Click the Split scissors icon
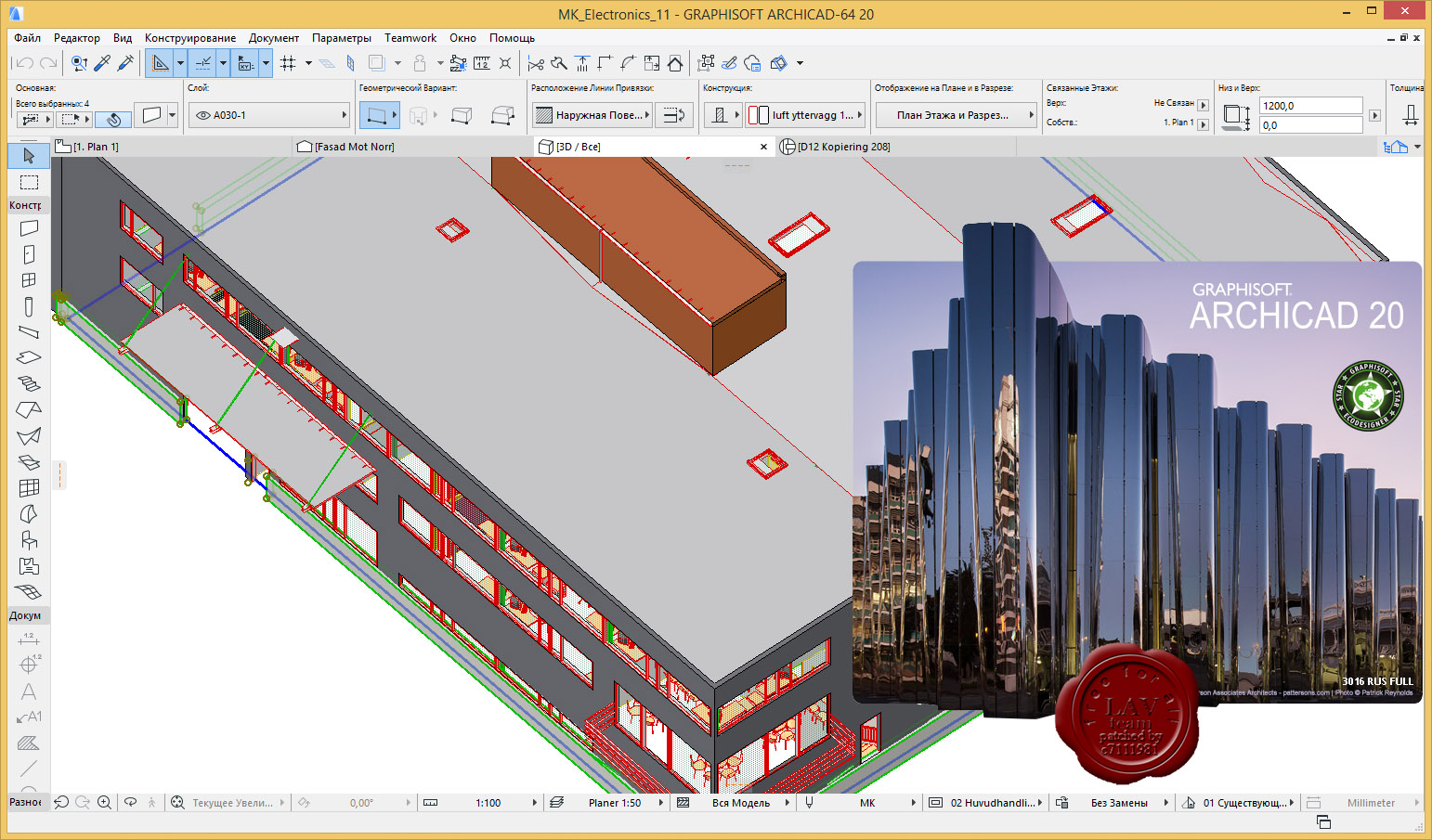The height and width of the screenshot is (840, 1432). [536, 63]
